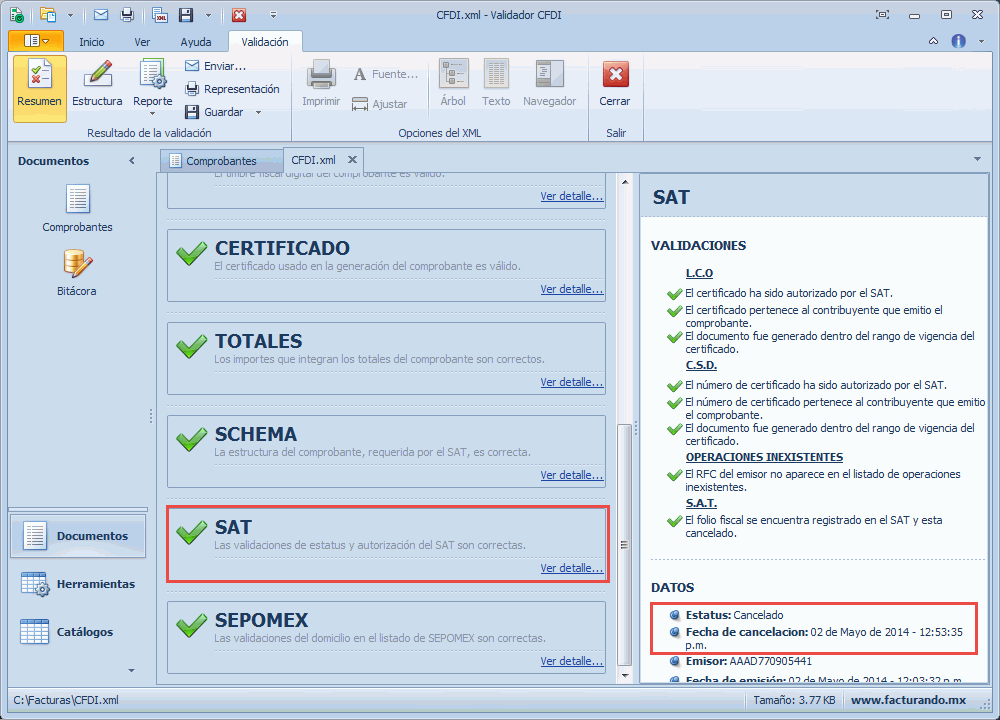Switch to the Comprobantes document tab
The image size is (1000, 720).
click(x=220, y=160)
